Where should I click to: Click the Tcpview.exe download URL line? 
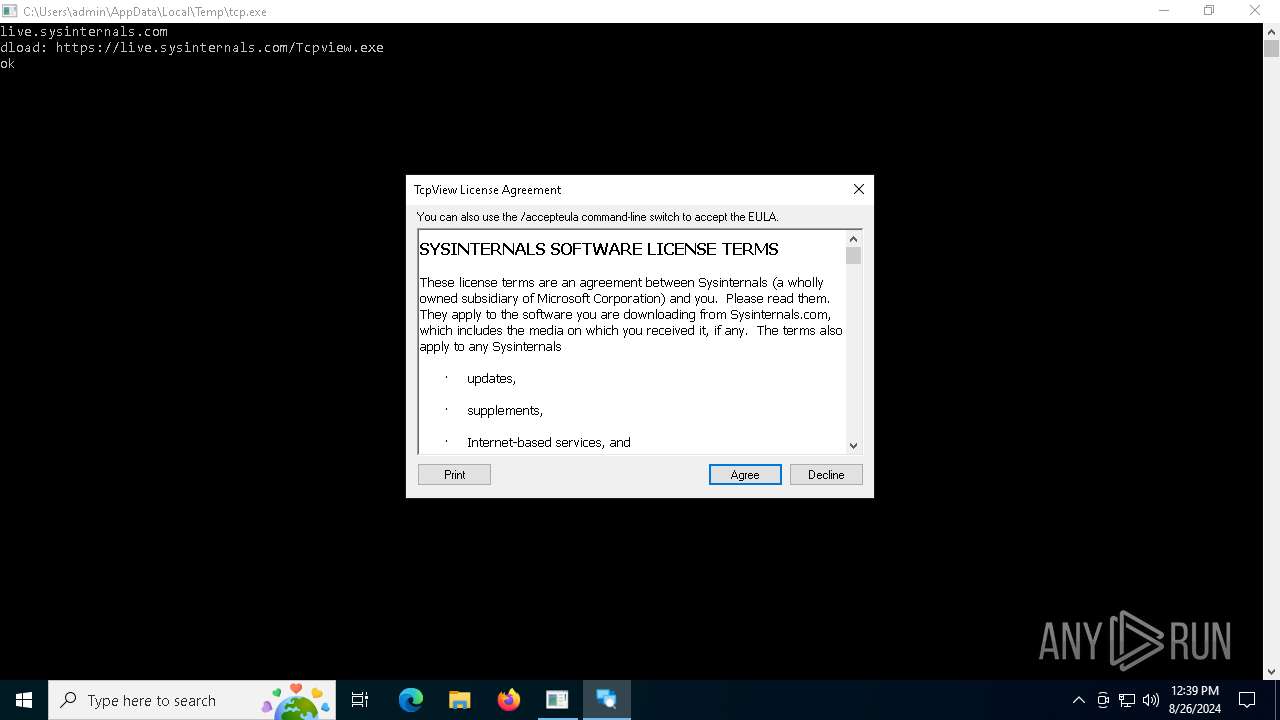tap(192, 47)
